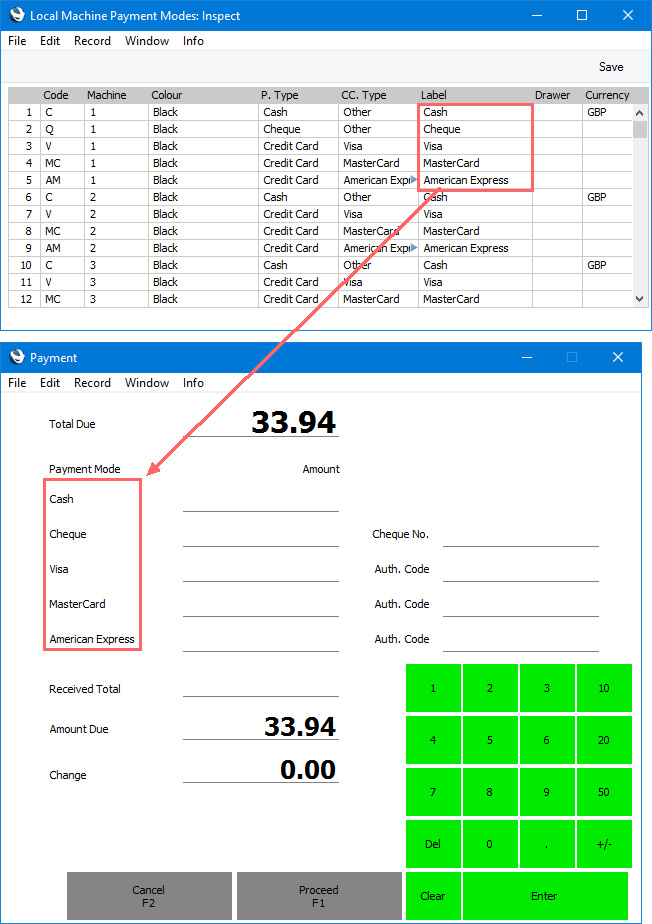Open File menu in the Payment window
The image size is (652, 924).
coord(17,382)
